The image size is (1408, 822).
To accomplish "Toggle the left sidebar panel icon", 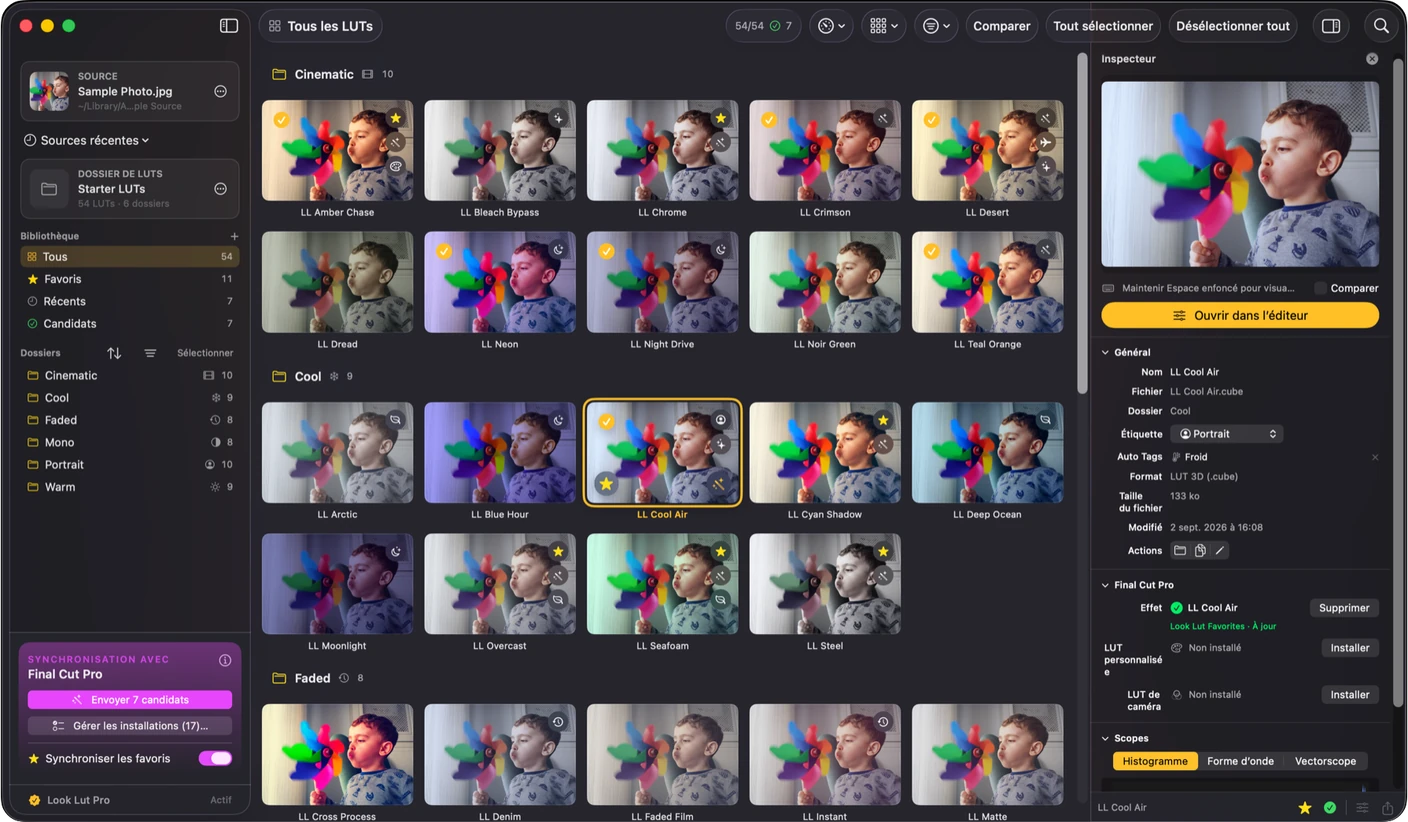I will click(x=229, y=26).
